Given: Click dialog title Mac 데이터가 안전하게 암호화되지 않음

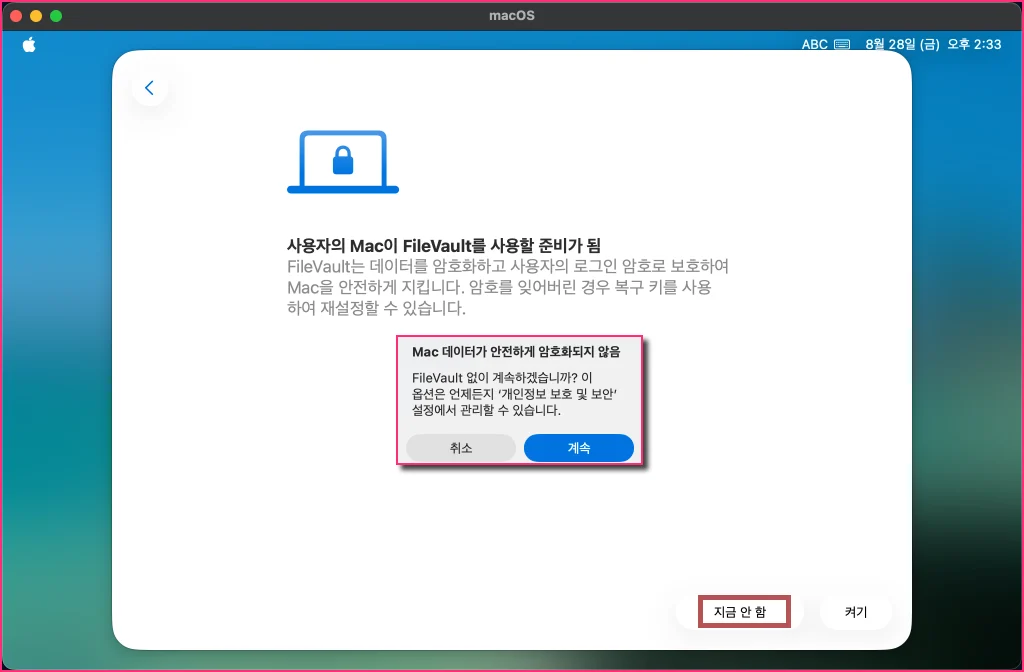Looking at the screenshot, I should coord(516,352).
